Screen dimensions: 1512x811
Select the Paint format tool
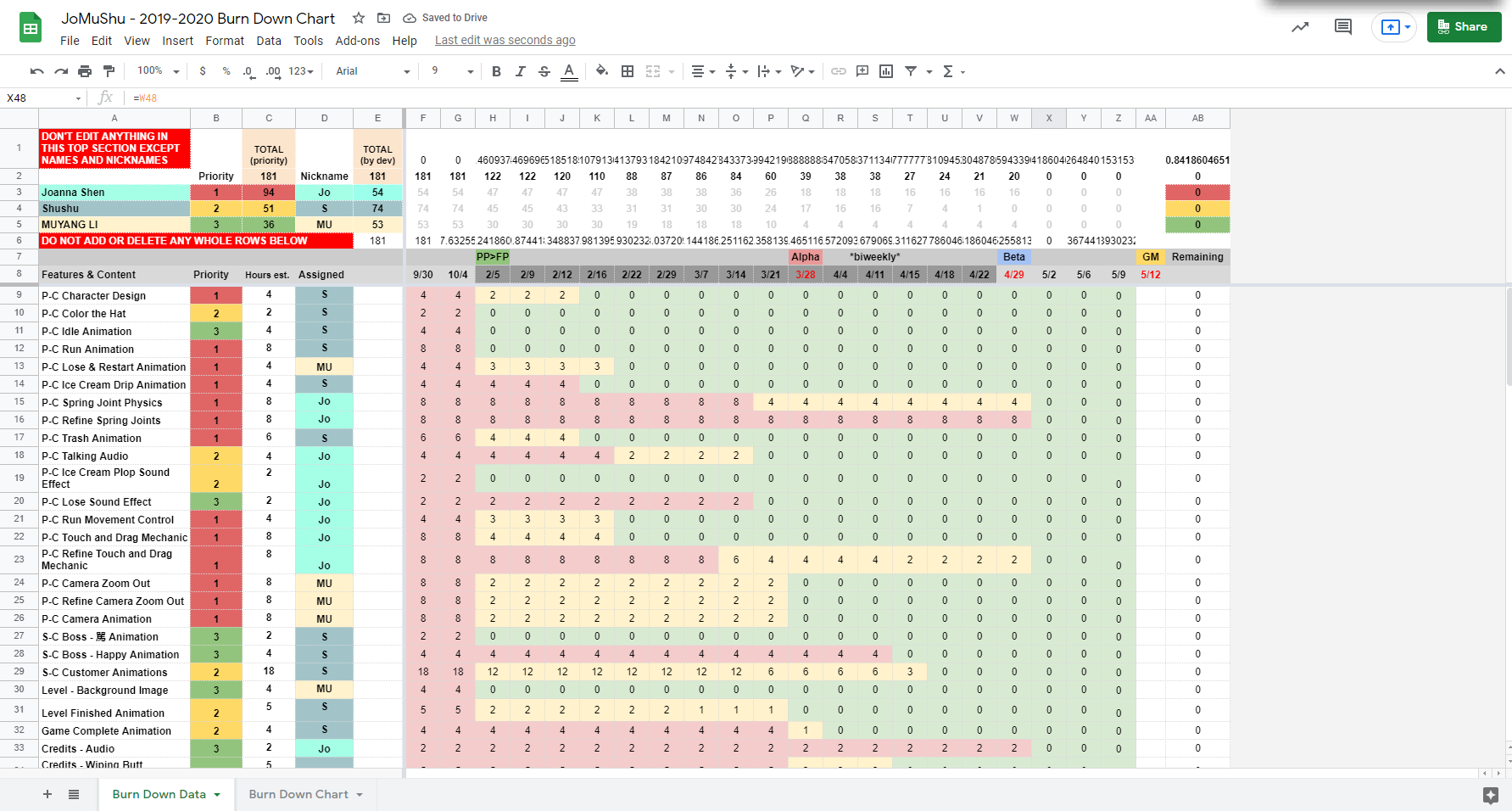(109, 71)
